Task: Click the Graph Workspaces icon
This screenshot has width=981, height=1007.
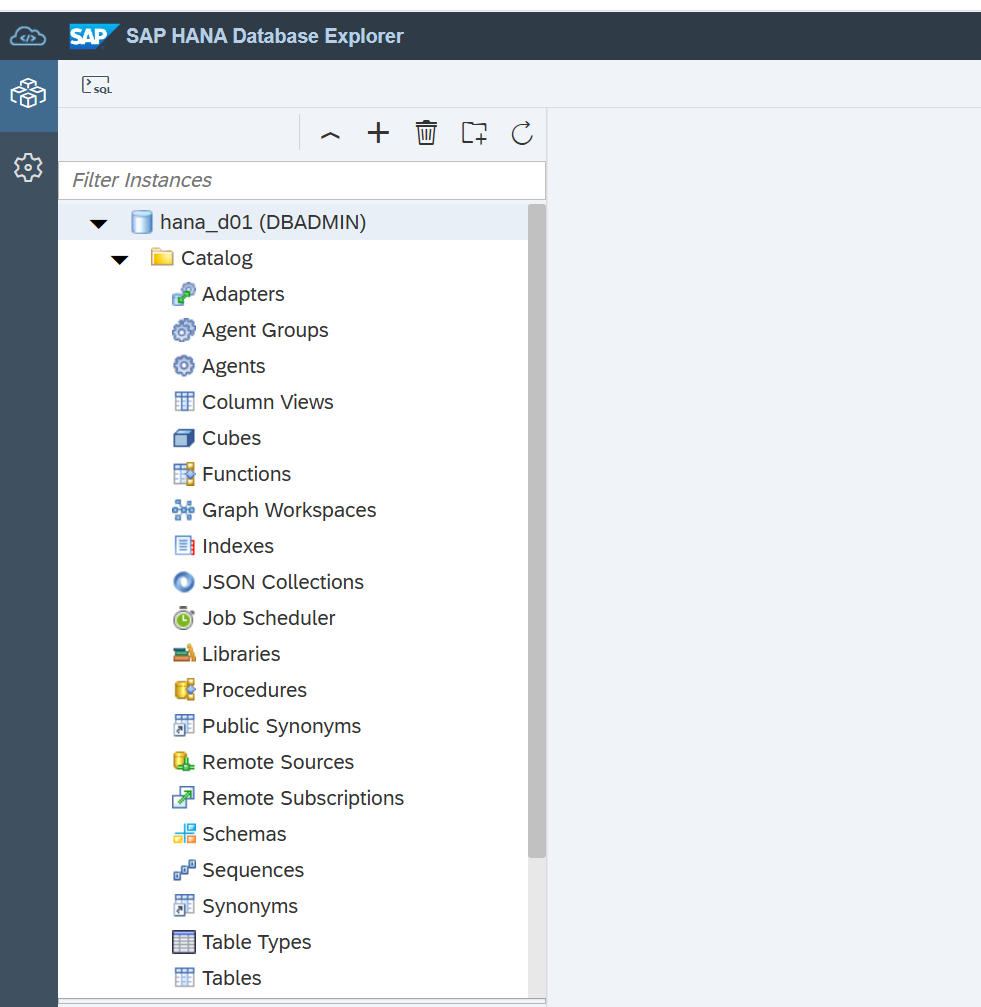Action: [184, 510]
